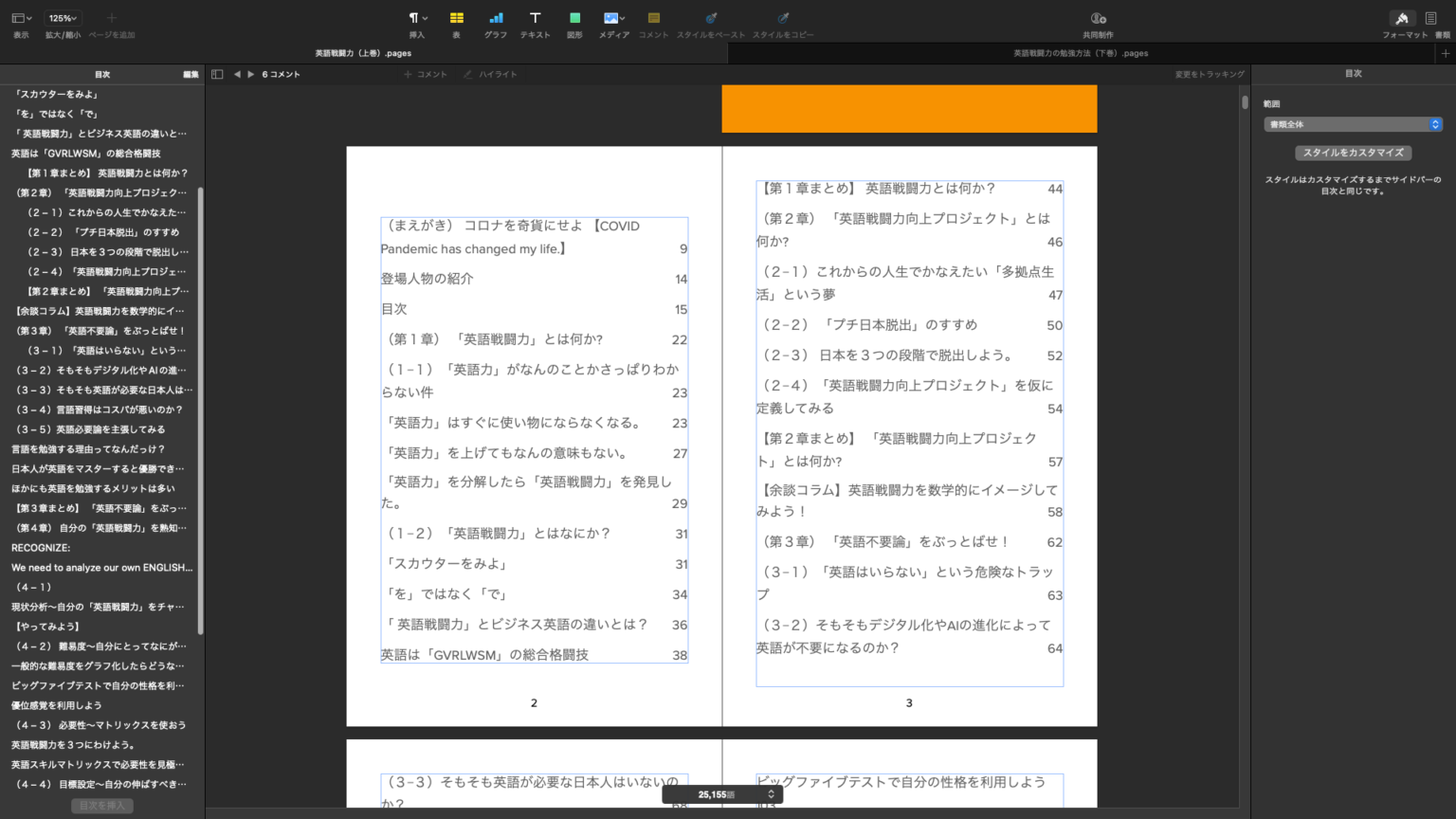Select sidebar item （２−３）日本を３つの段階で脱出
Image resolution: width=1456 pixels, height=819 pixels.
tap(106, 252)
